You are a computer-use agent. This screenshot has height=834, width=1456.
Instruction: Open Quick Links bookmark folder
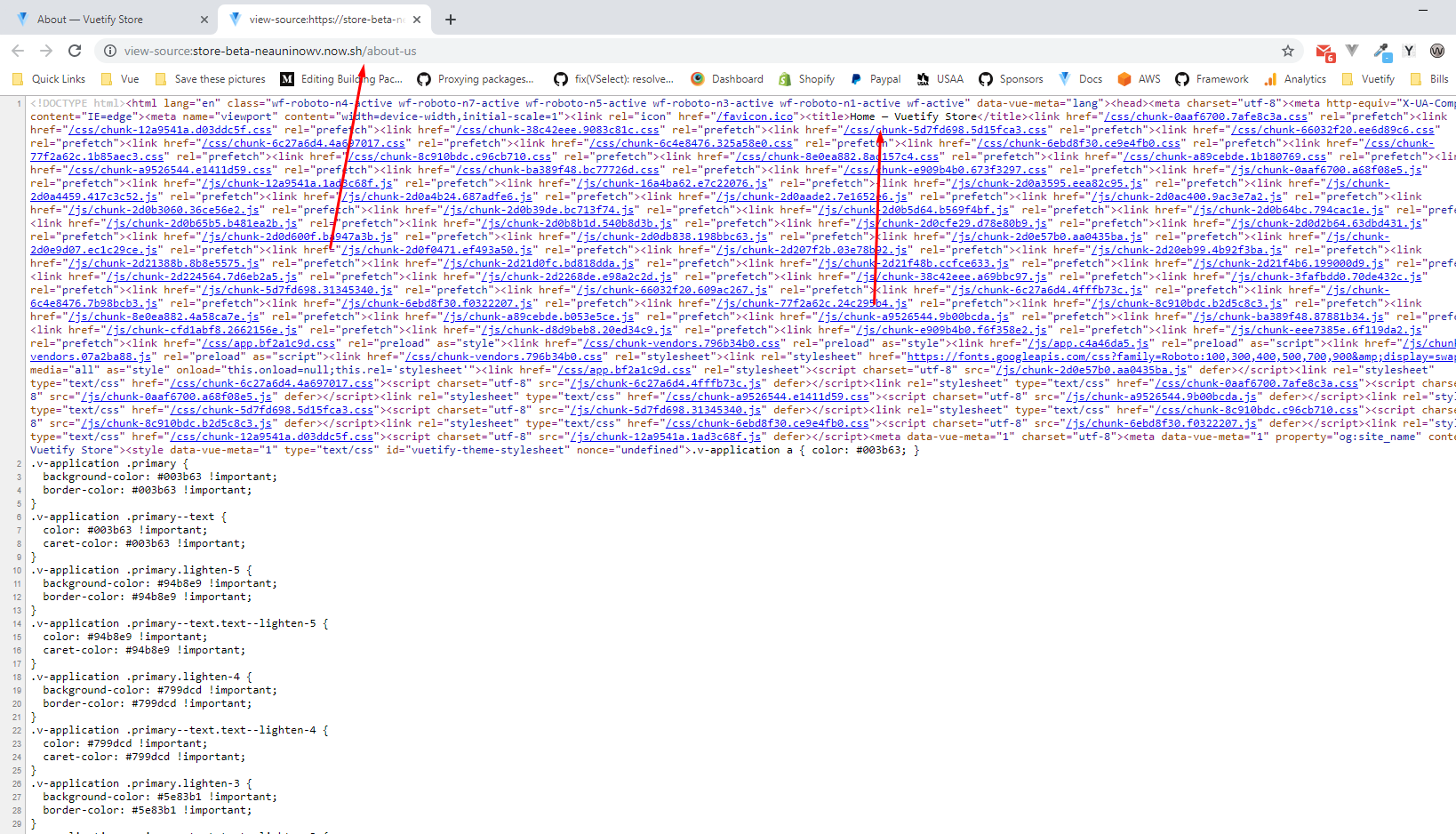(49, 79)
